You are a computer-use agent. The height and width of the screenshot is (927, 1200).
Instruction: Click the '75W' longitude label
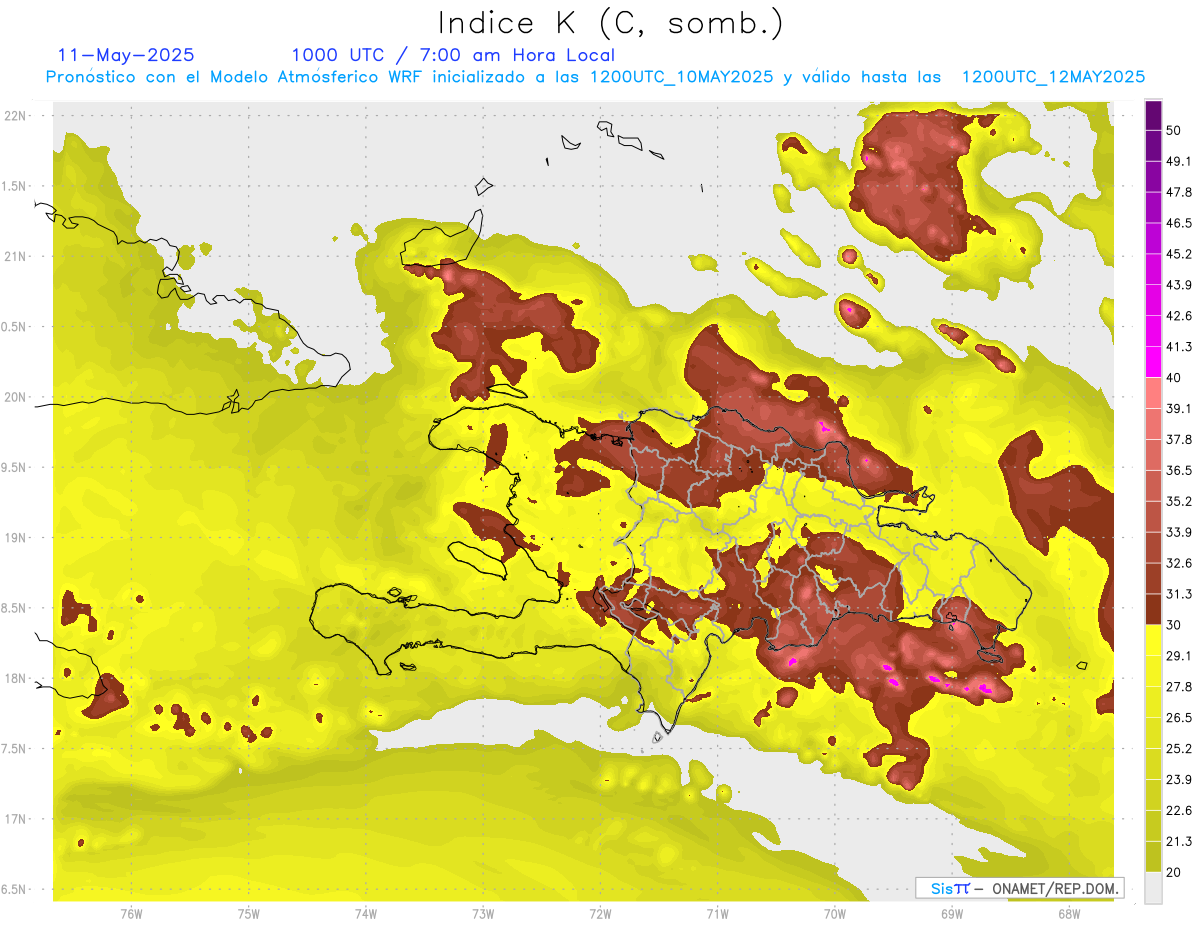tap(249, 915)
